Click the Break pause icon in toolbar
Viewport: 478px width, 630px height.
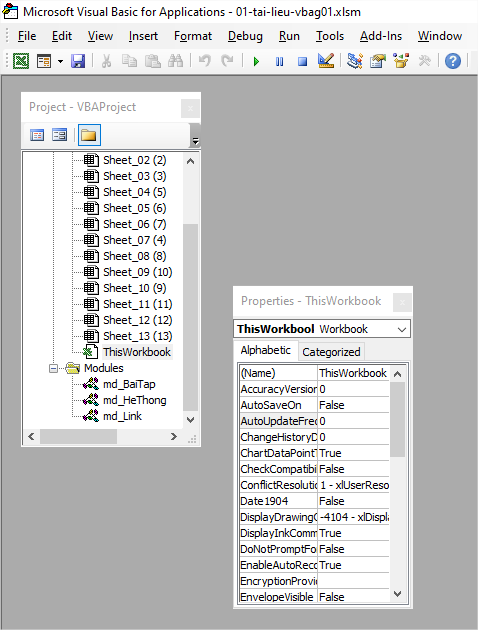click(x=279, y=61)
